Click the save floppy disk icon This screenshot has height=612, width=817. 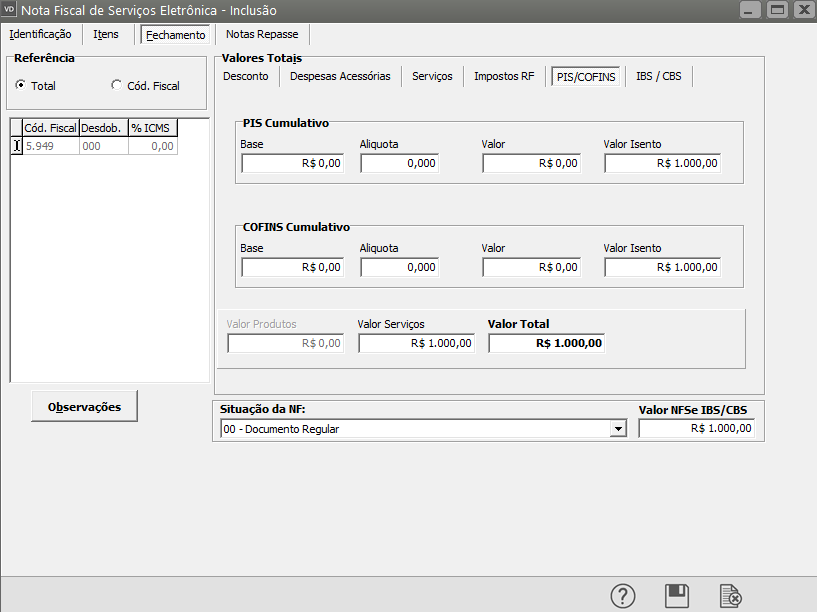pyautogui.click(x=677, y=596)
